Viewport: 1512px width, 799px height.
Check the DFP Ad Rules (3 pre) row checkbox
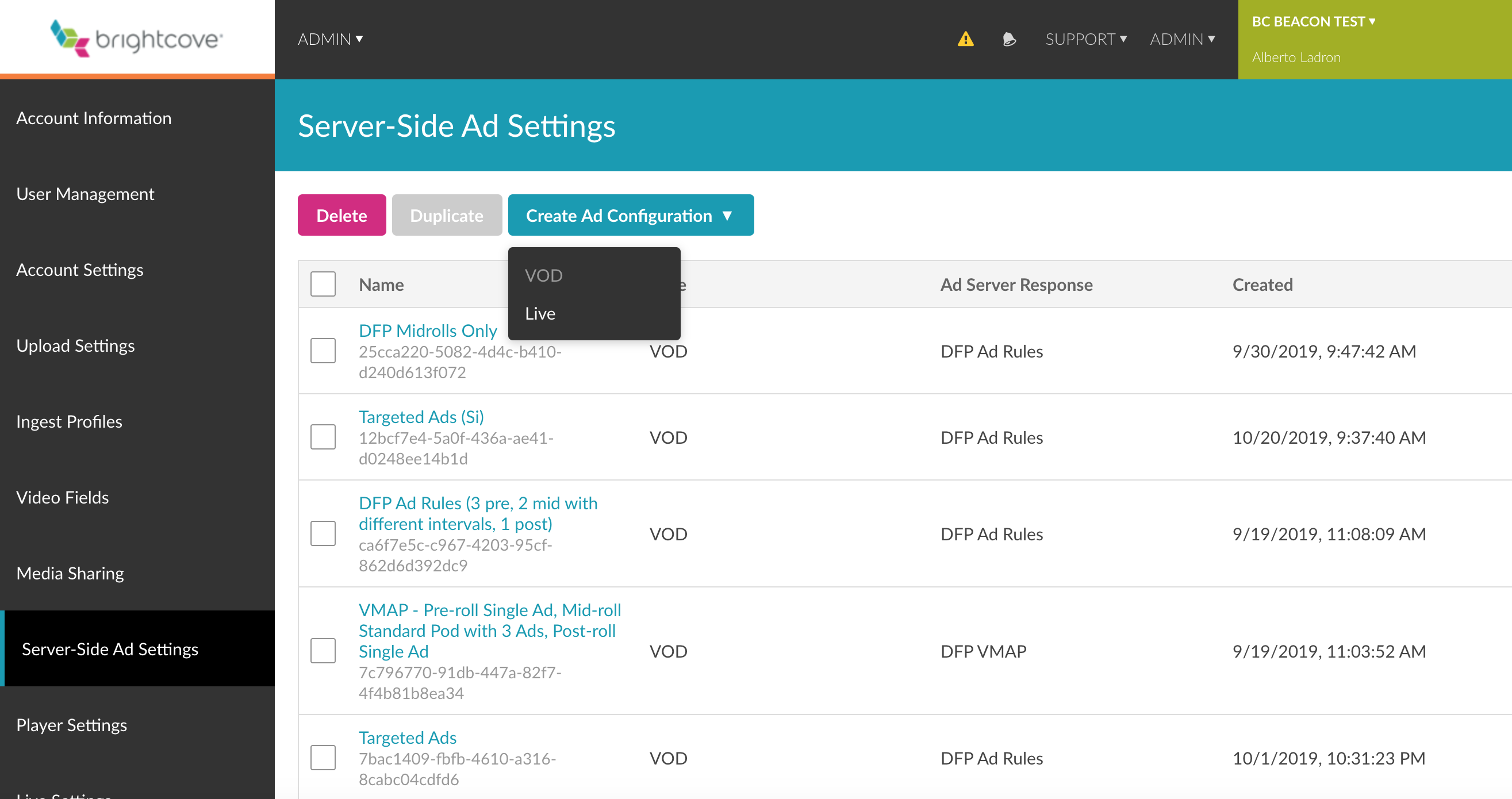[323, 533]
